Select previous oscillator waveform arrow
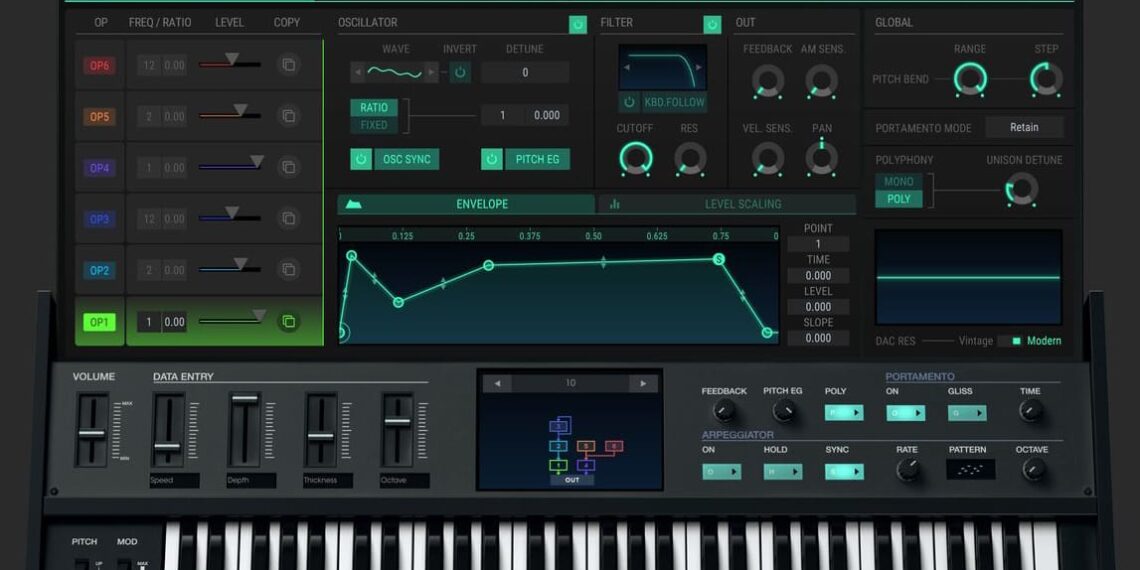Image resolution: width=1140 pixels, height=570 pixels. click(x=358, y=72)
